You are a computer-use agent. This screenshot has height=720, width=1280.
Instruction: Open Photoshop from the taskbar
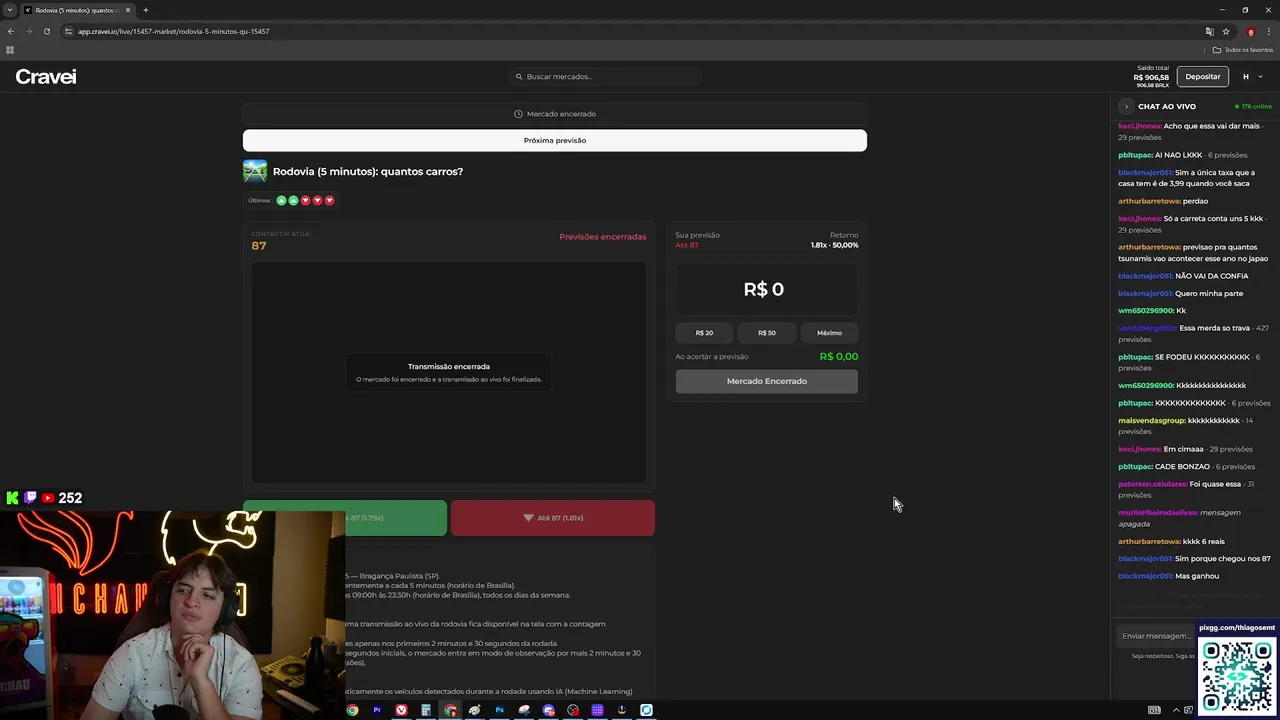[499, 710]
